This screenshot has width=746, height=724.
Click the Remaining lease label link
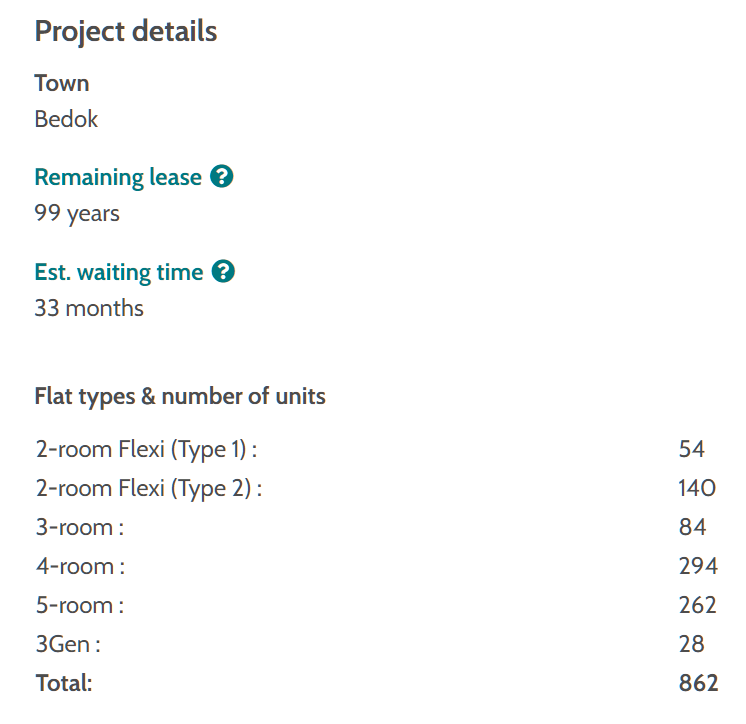click(118, 177)
